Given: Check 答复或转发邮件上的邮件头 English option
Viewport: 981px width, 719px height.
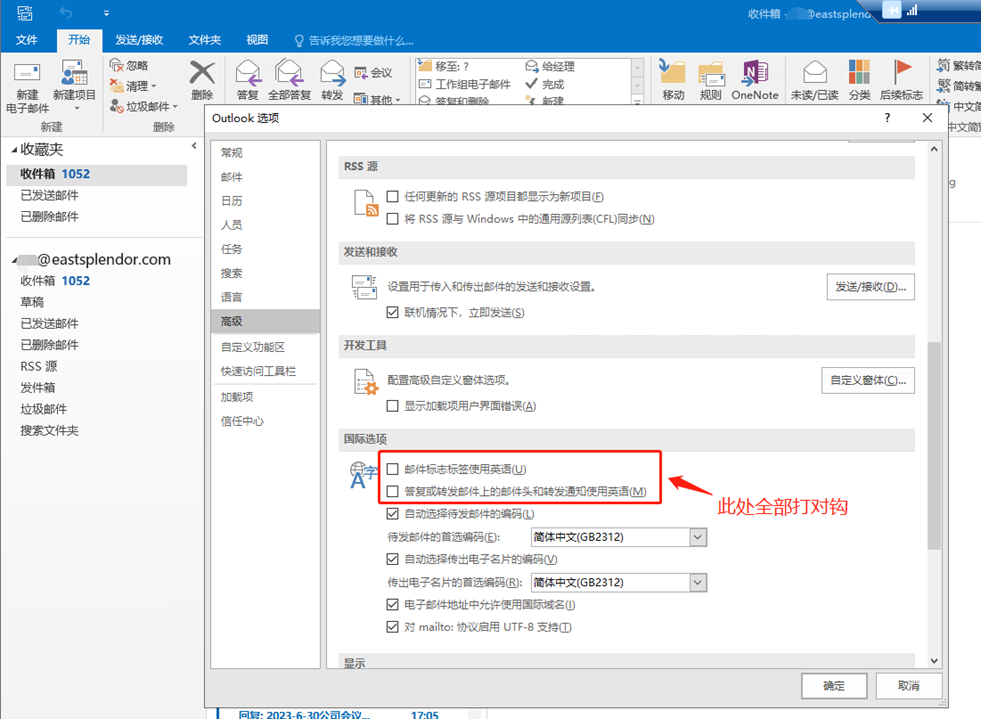Looking at the screenshot, I should (393, 491).
